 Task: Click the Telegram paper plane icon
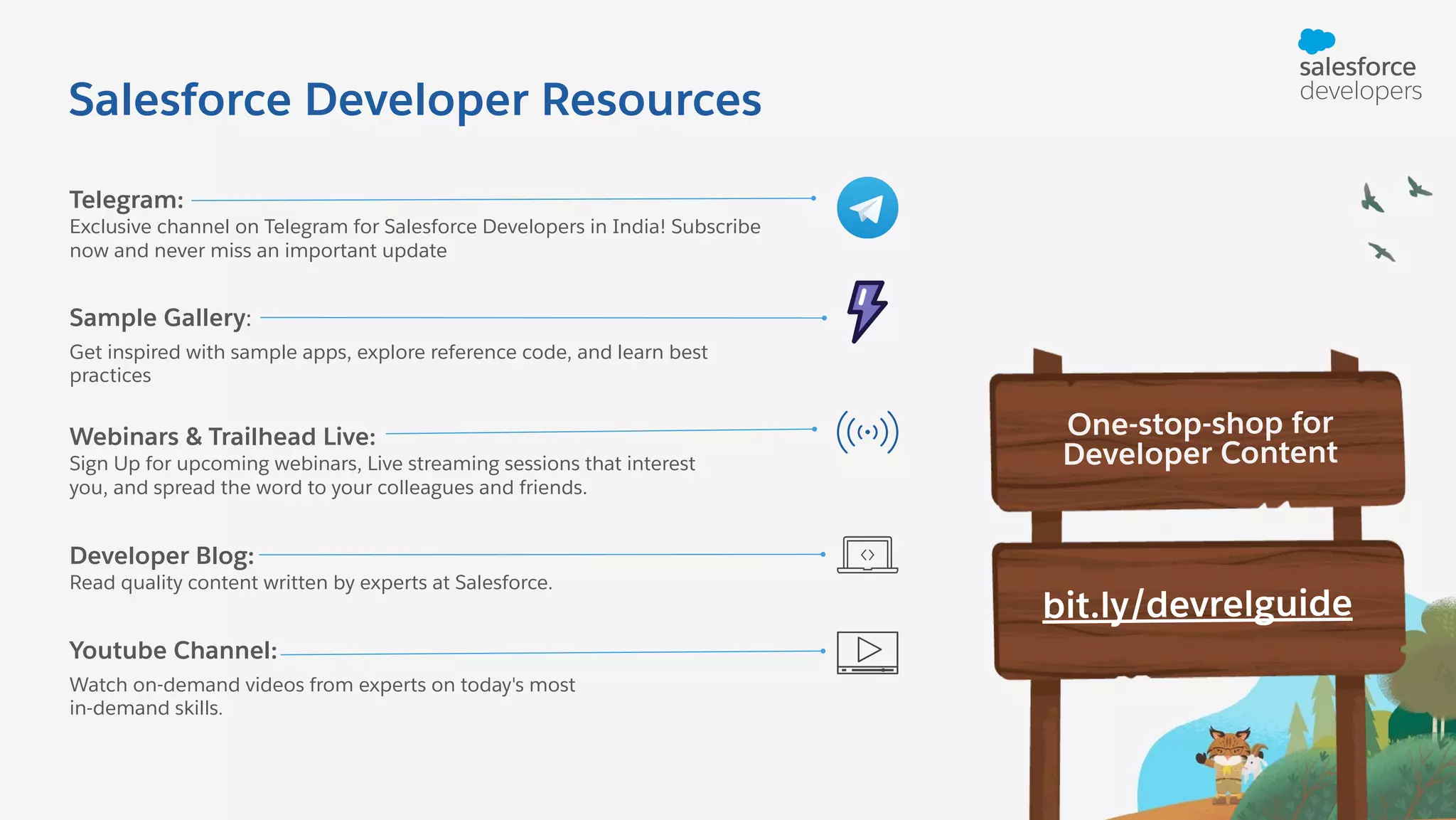point(867,208)
